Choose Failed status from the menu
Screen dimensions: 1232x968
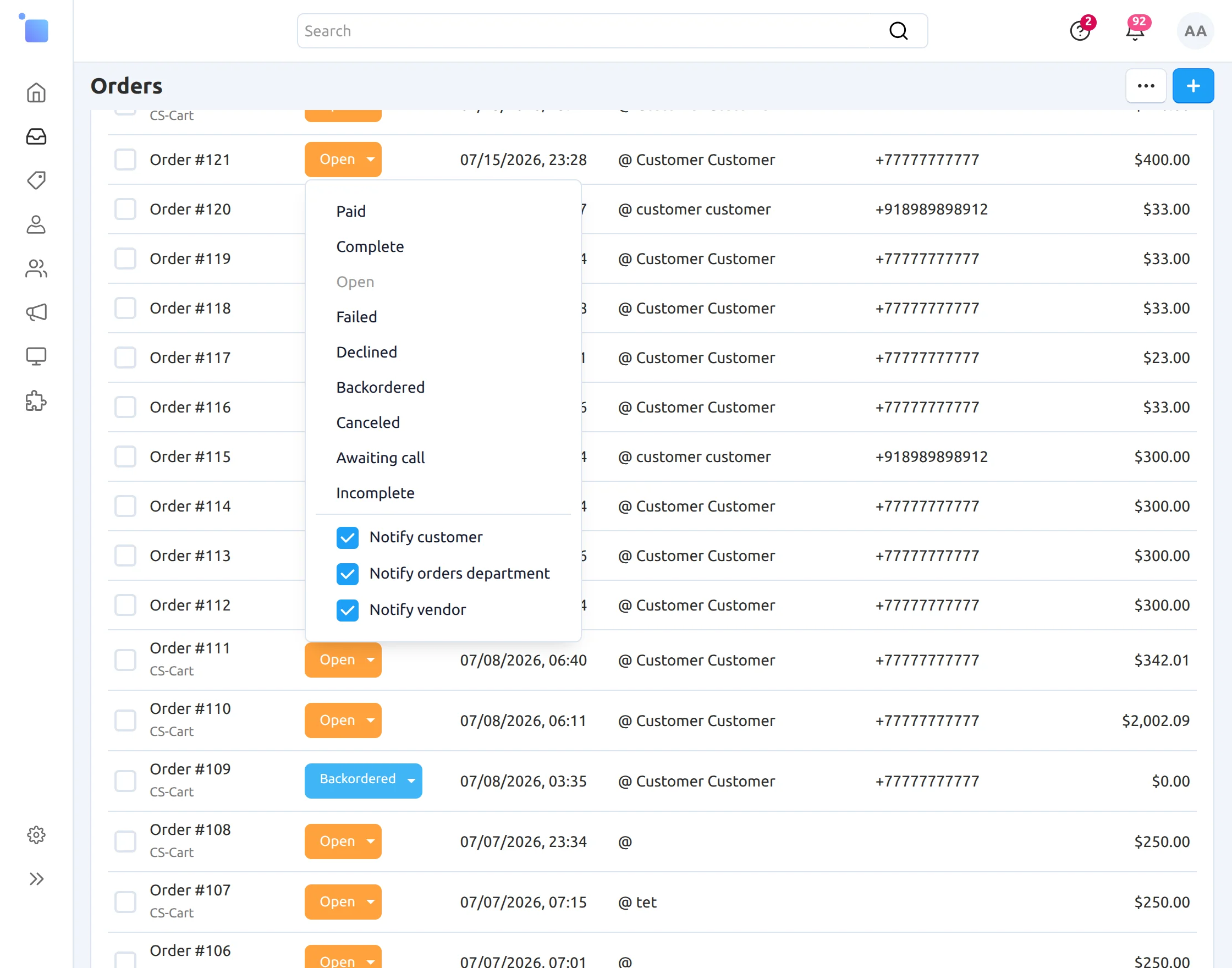pos(356,317)
